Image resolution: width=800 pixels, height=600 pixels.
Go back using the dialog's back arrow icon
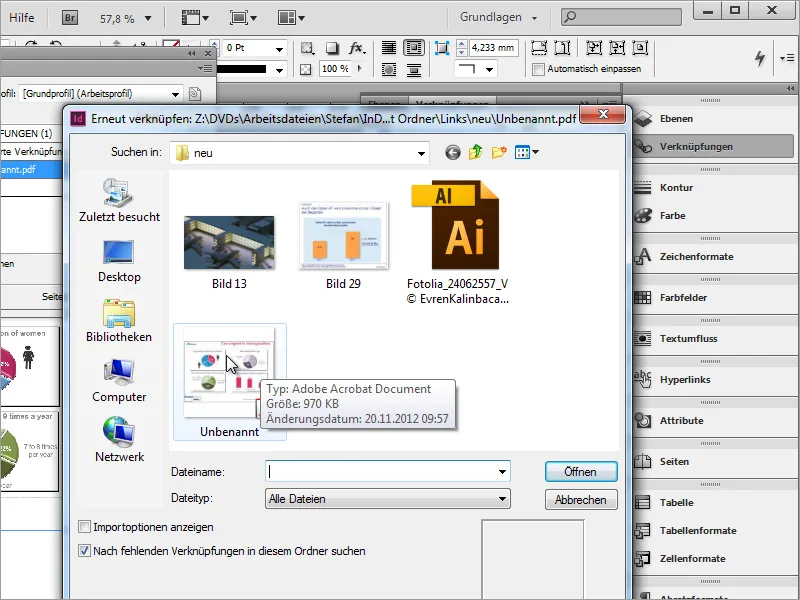point(453,152)
